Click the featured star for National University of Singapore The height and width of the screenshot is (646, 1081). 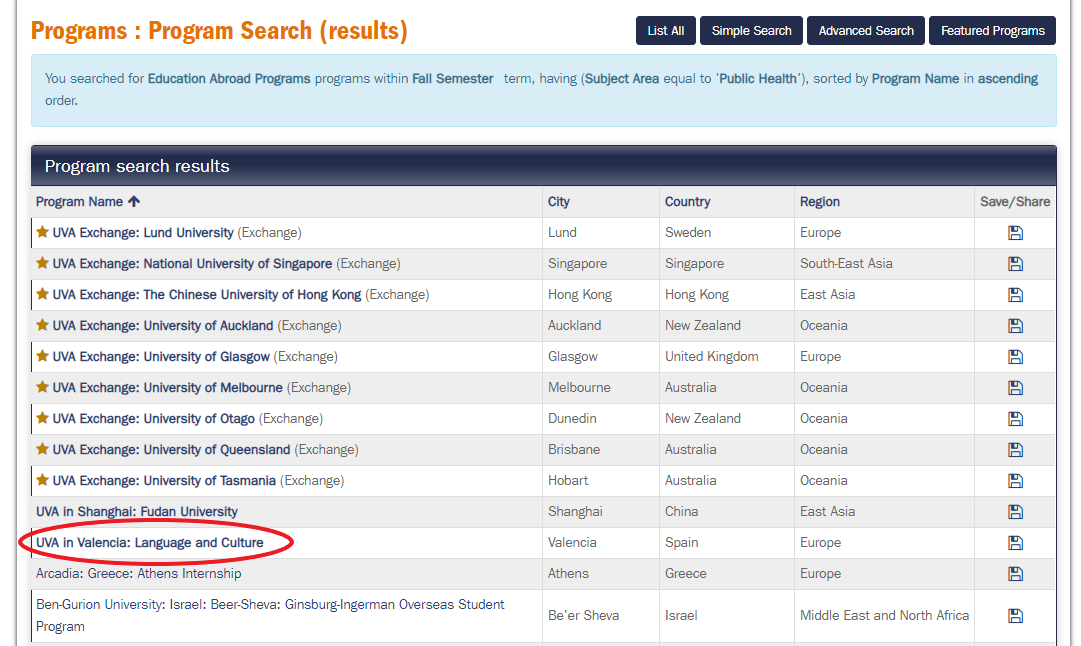42,263
